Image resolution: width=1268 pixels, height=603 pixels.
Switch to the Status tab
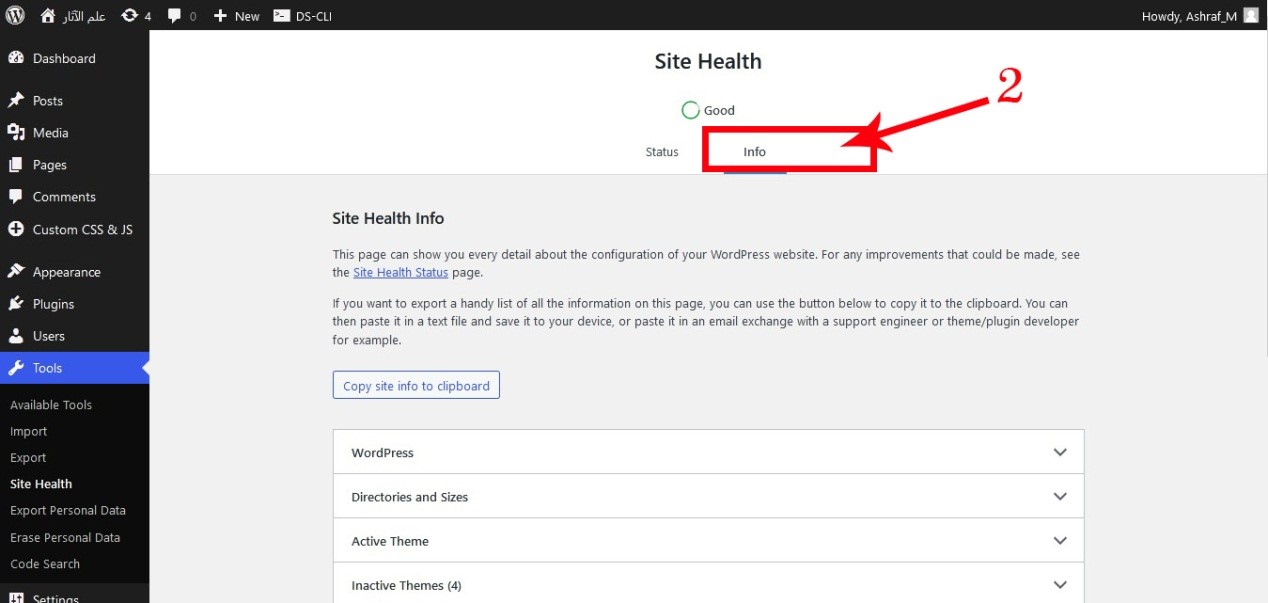click(662, 152)
